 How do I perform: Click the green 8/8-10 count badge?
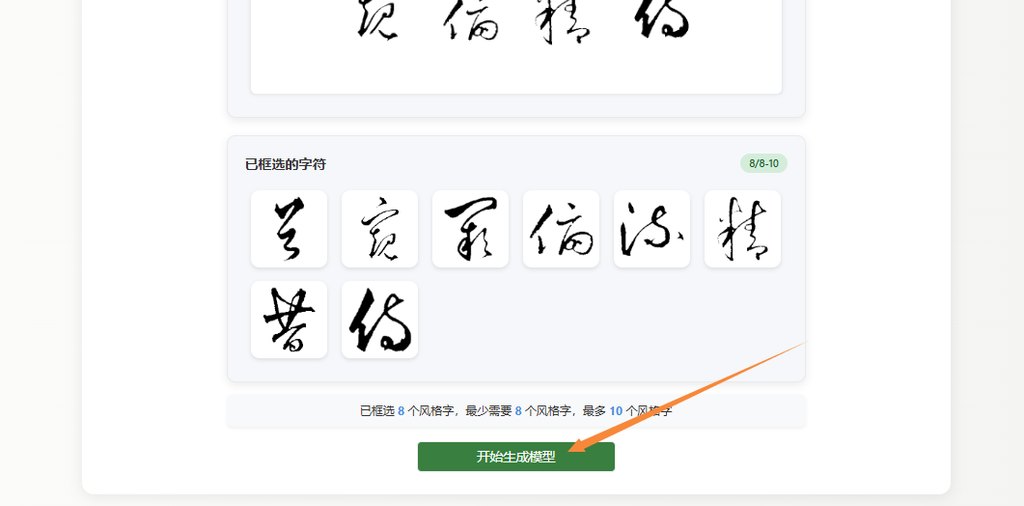763,163
